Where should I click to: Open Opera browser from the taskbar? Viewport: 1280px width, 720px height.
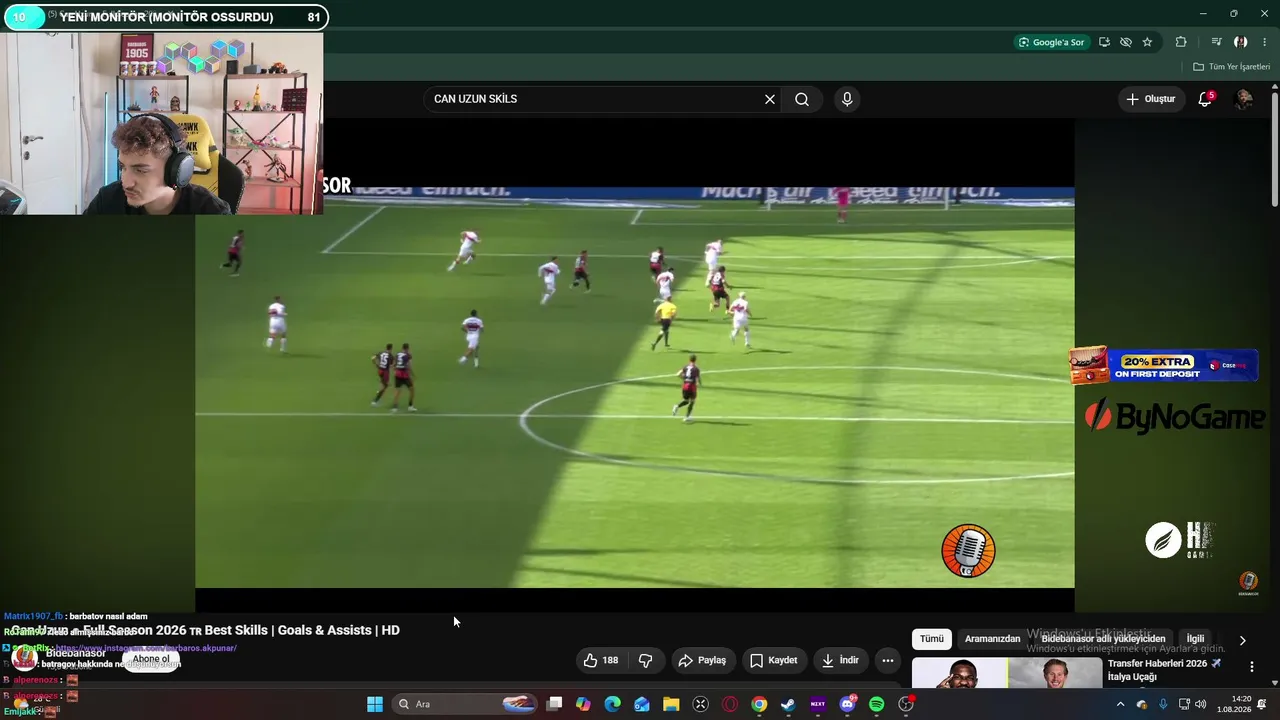pyautogui.click(x=730, y=704)
